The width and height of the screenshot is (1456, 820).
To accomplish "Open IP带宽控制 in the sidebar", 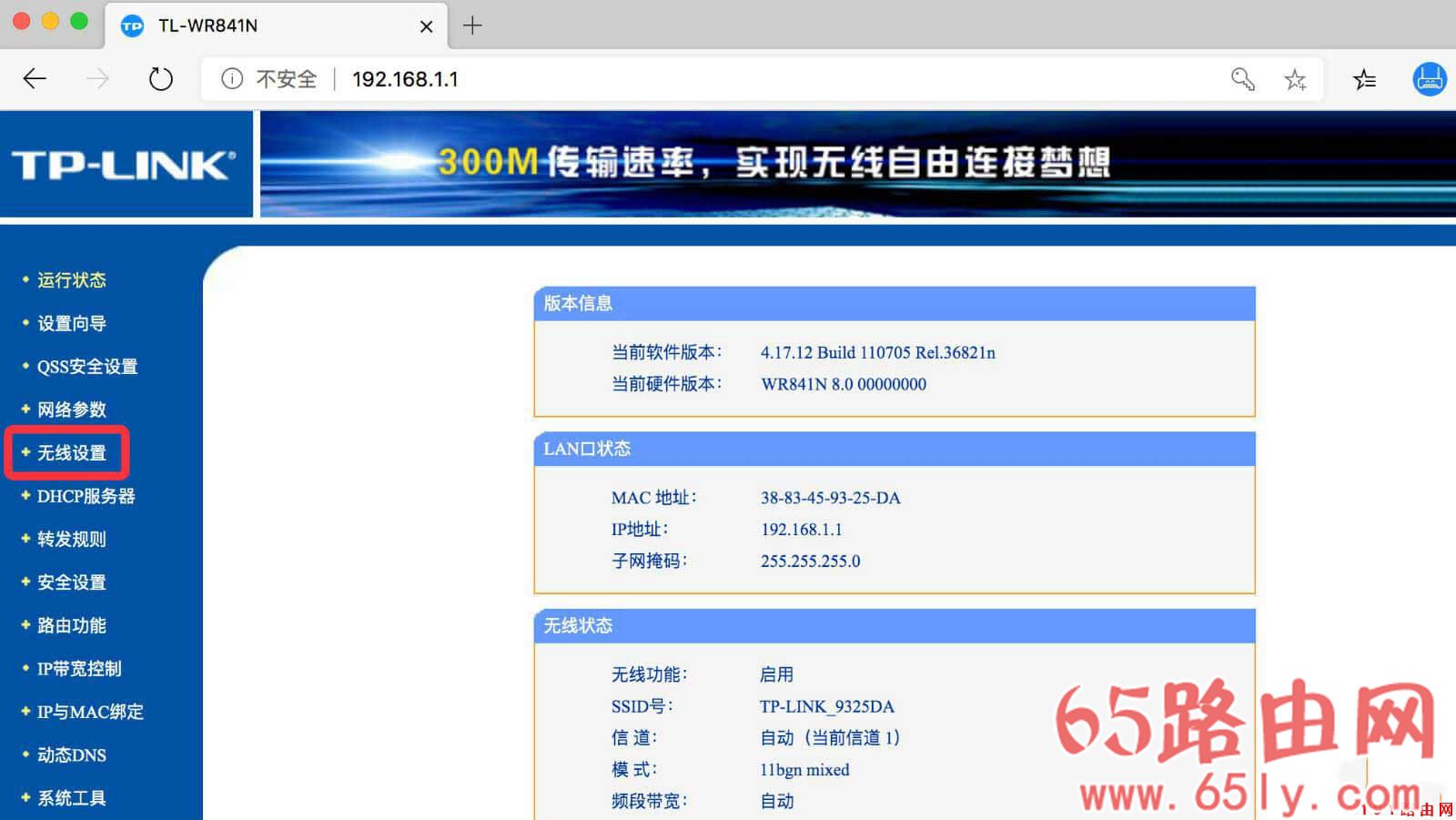I will point(79,669).
